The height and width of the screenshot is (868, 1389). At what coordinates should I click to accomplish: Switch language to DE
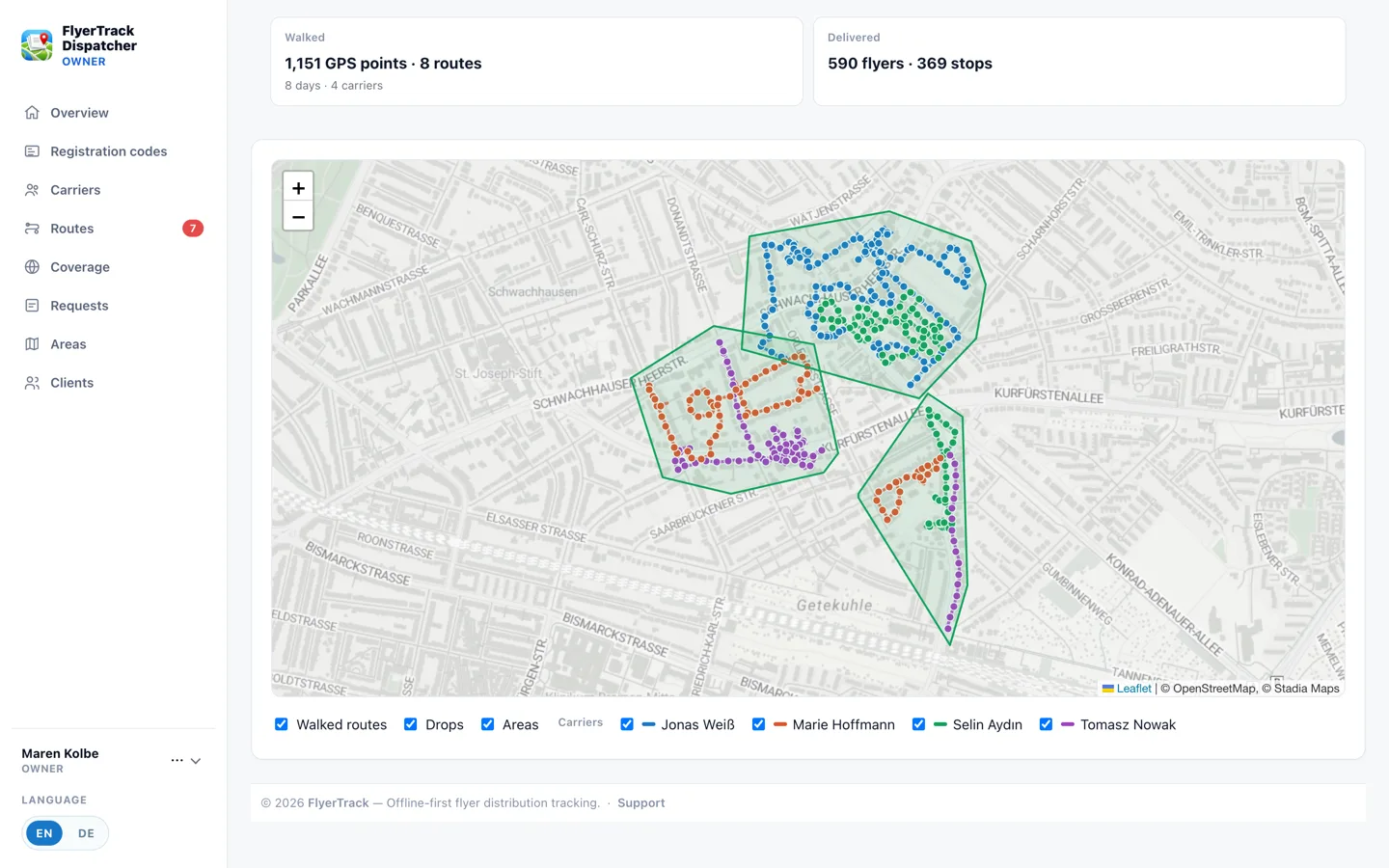(86, 833)
